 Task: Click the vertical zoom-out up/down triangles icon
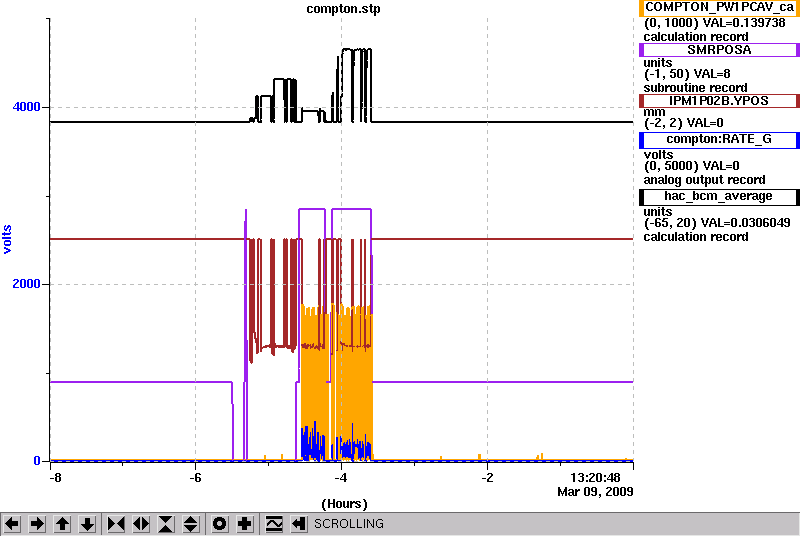(191, 524)
